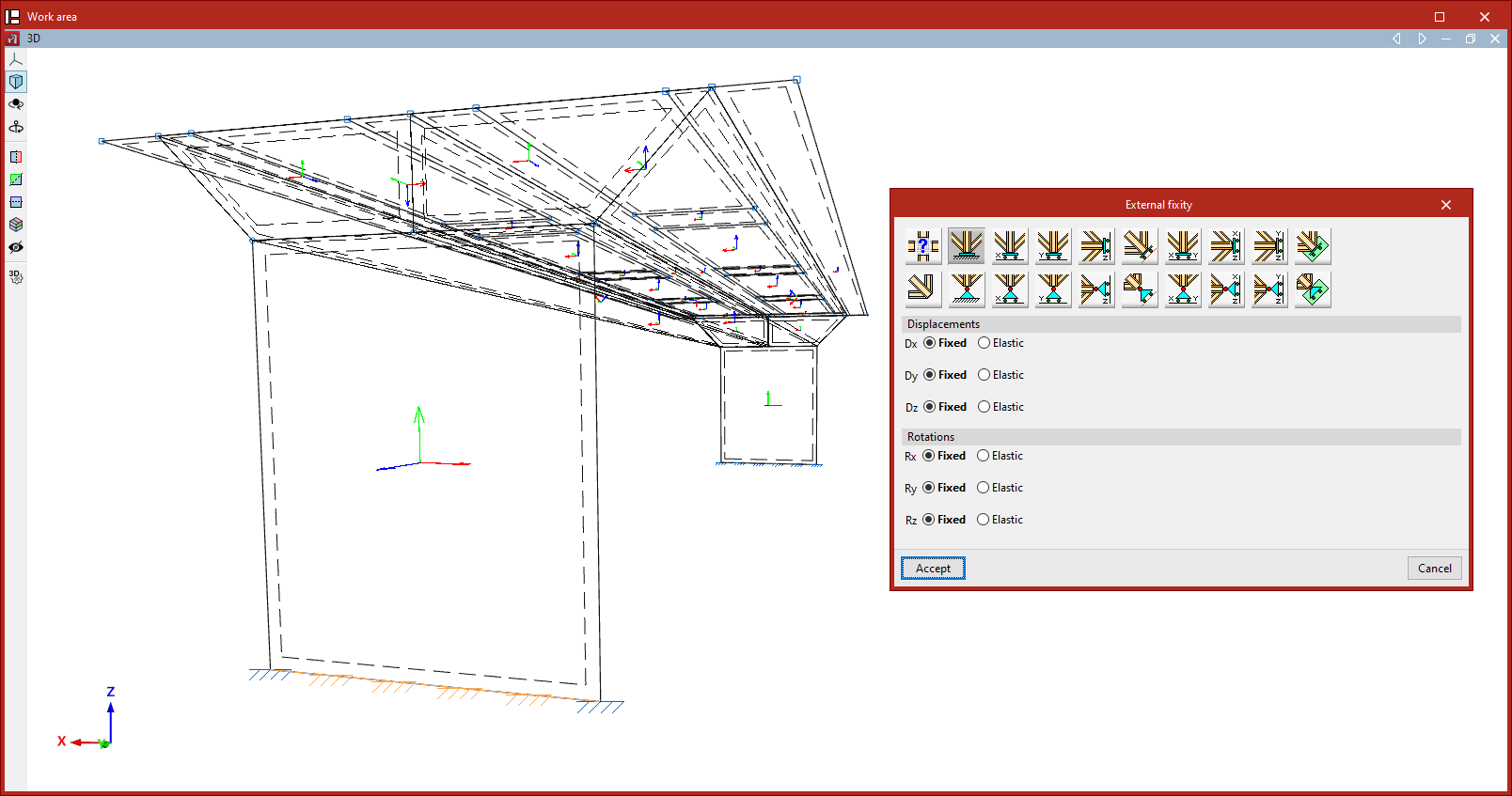Viewport: 1512px width, 796px height.
Task: Select the orbit rotation tool
Action: tap(16, 104)
